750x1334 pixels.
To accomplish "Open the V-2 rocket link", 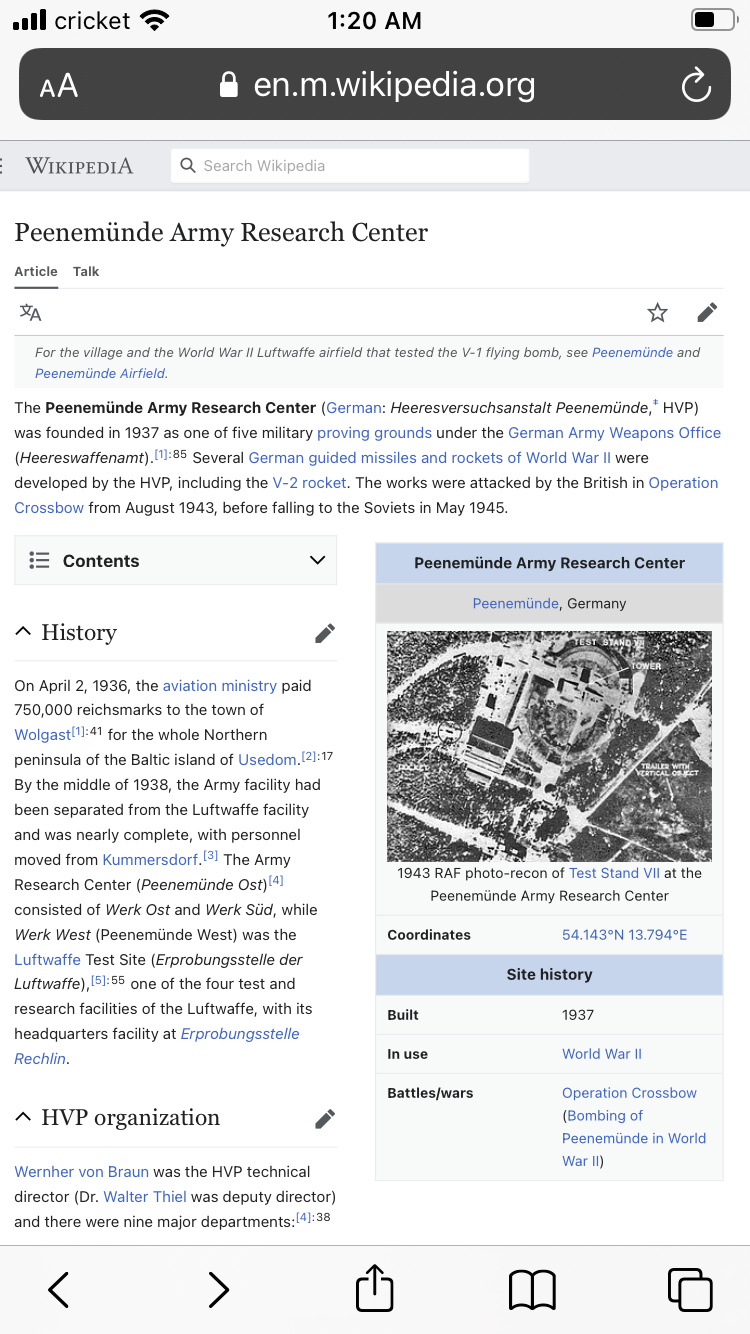I will tap(309, 483).
